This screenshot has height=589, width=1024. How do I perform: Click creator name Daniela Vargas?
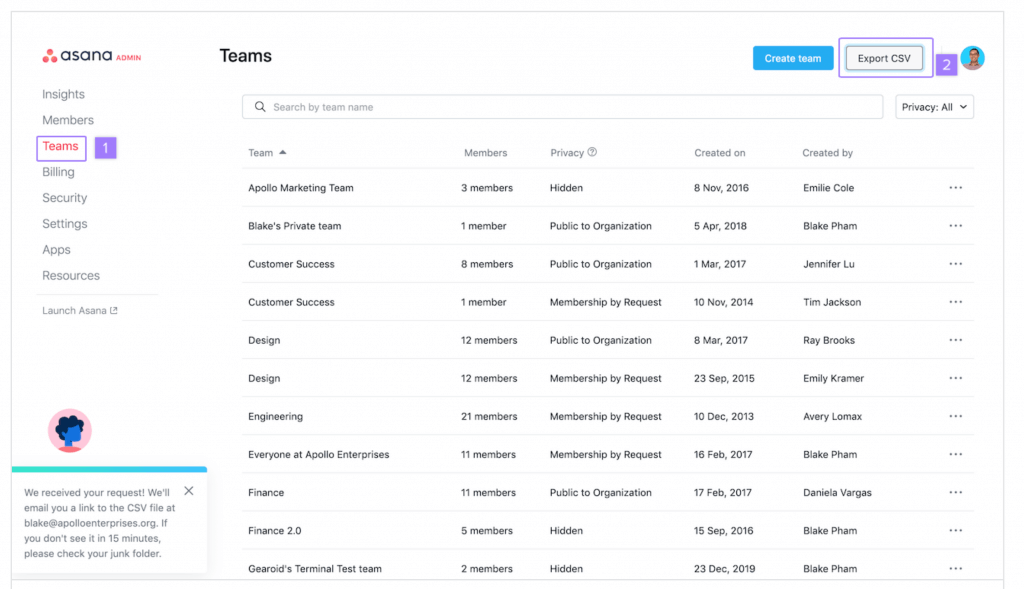point(837,492)
